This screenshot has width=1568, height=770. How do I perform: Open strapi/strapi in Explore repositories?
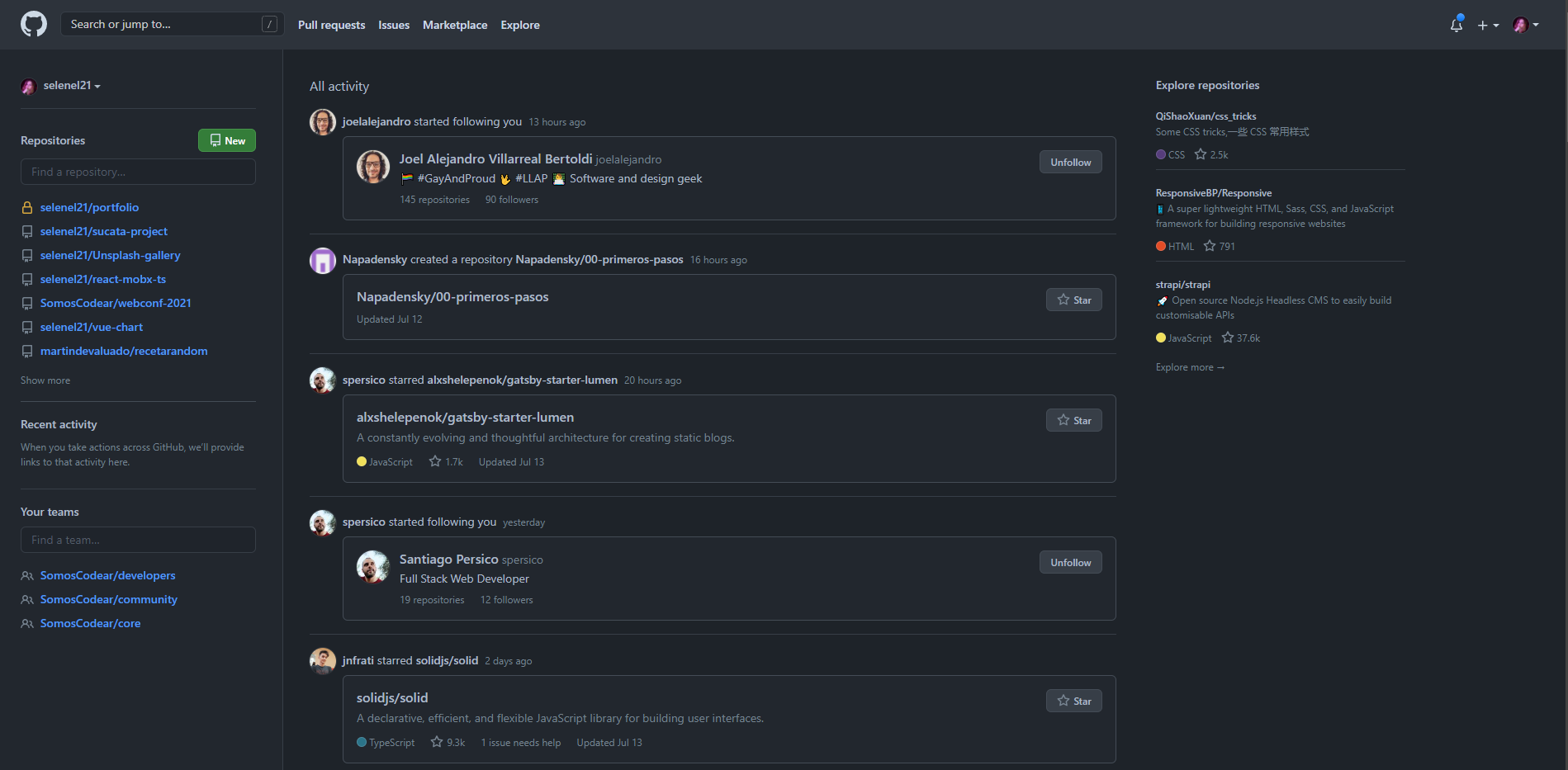[x=1183, y=285]
